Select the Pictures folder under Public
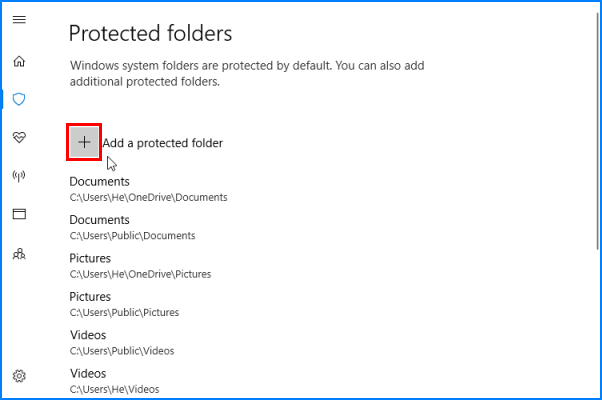 90,297
